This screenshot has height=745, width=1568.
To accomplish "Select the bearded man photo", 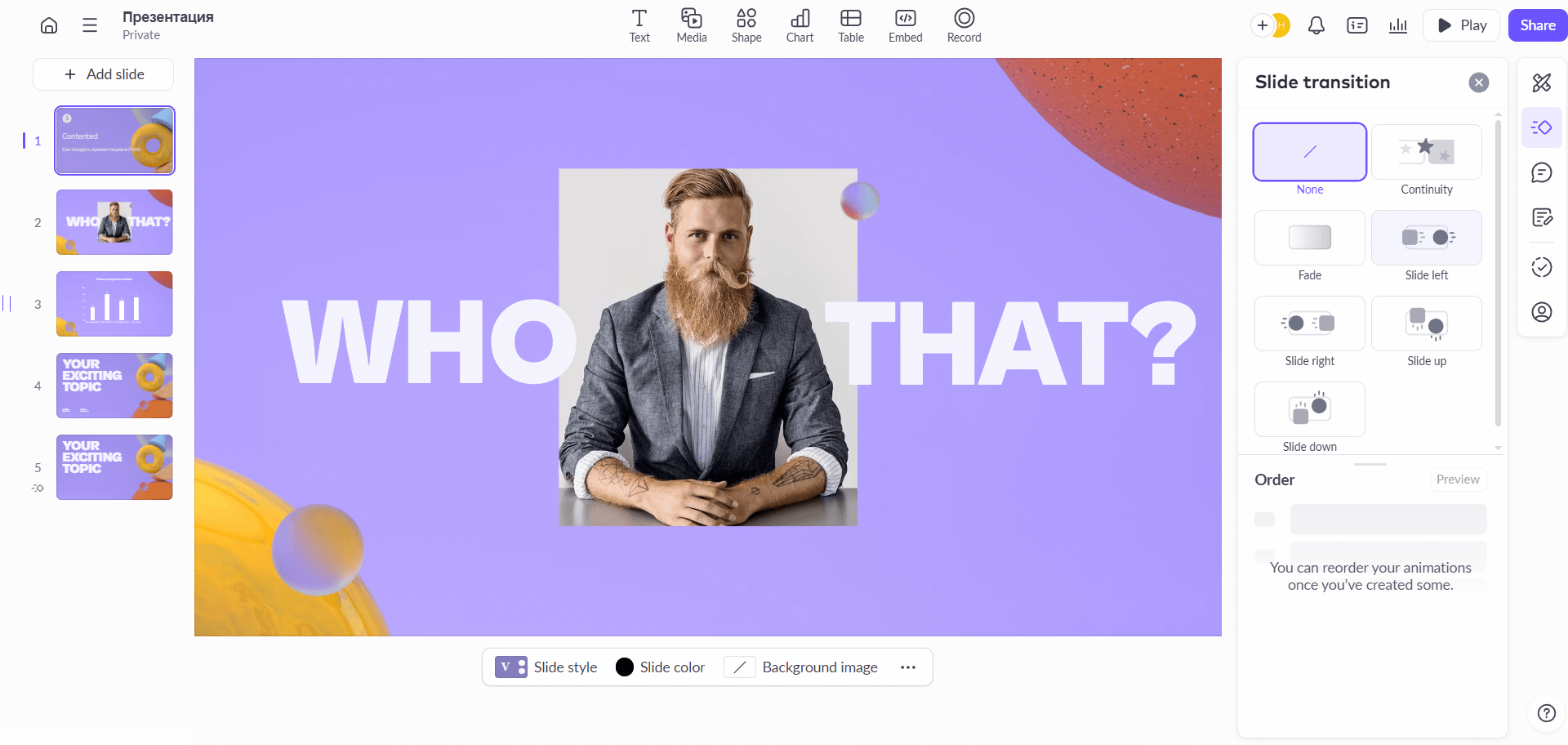I will coord(708,347).
